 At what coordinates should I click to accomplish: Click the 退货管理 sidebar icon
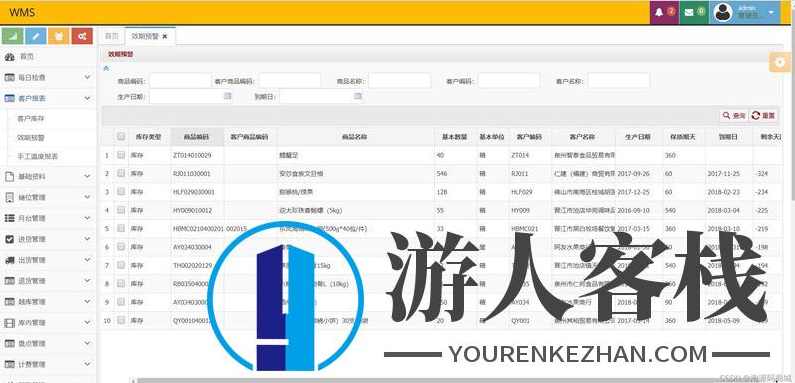pos(10,281)
